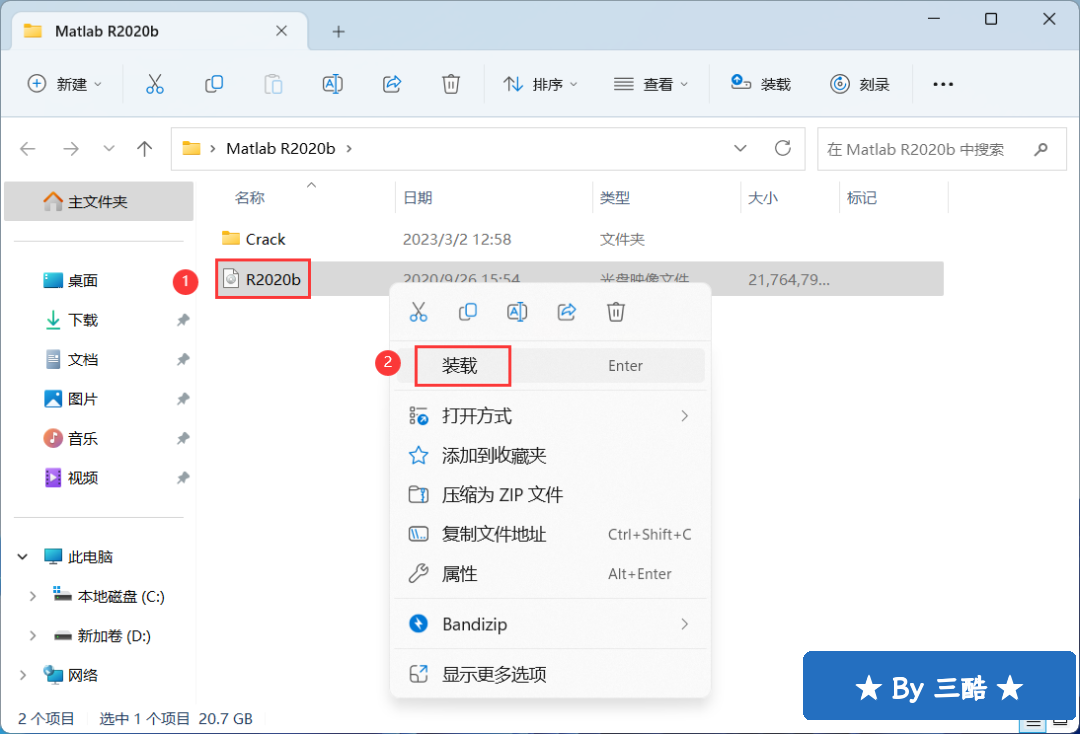Go forward with the right arrow

[x=71, y=149]
